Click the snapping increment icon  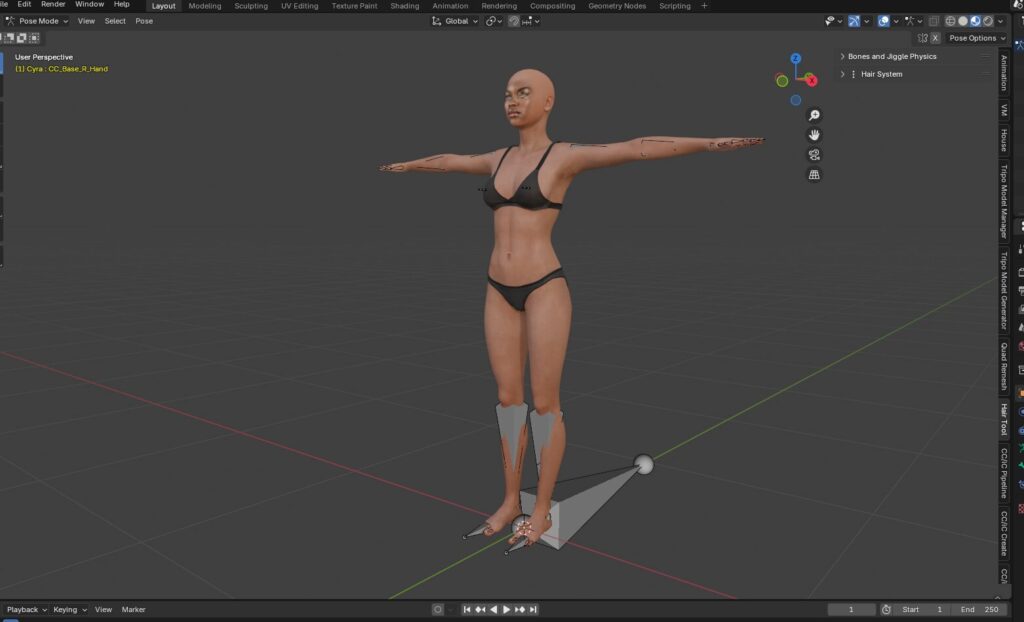(526, 21)
